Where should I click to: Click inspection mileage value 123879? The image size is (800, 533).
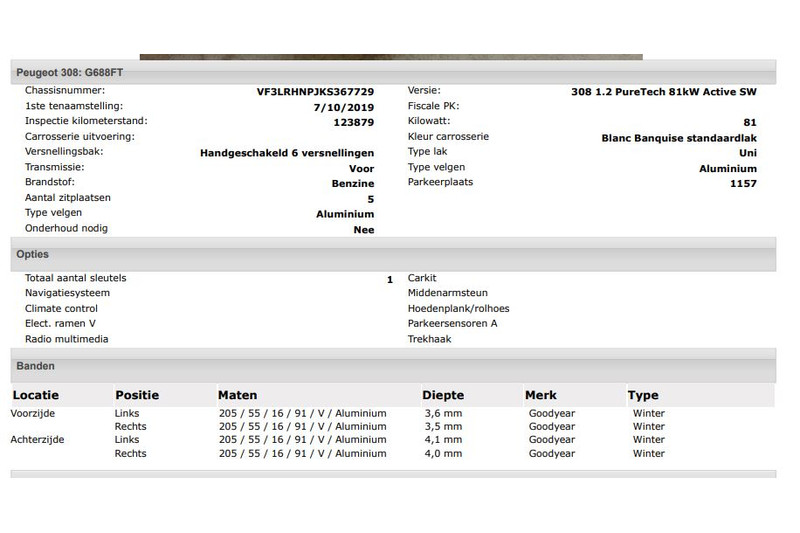click(x=353, y=122)
